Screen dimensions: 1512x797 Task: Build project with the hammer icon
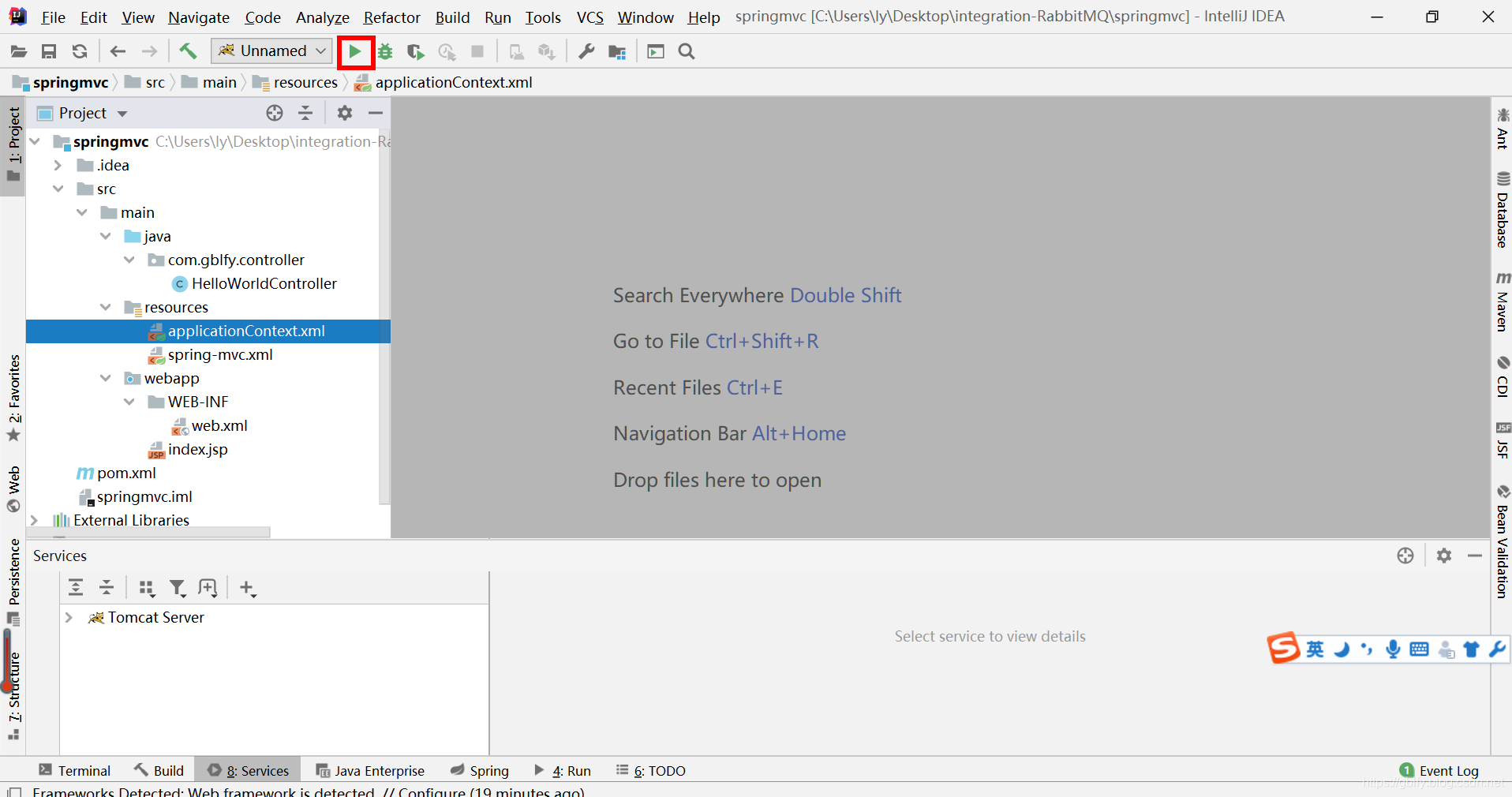188,51
